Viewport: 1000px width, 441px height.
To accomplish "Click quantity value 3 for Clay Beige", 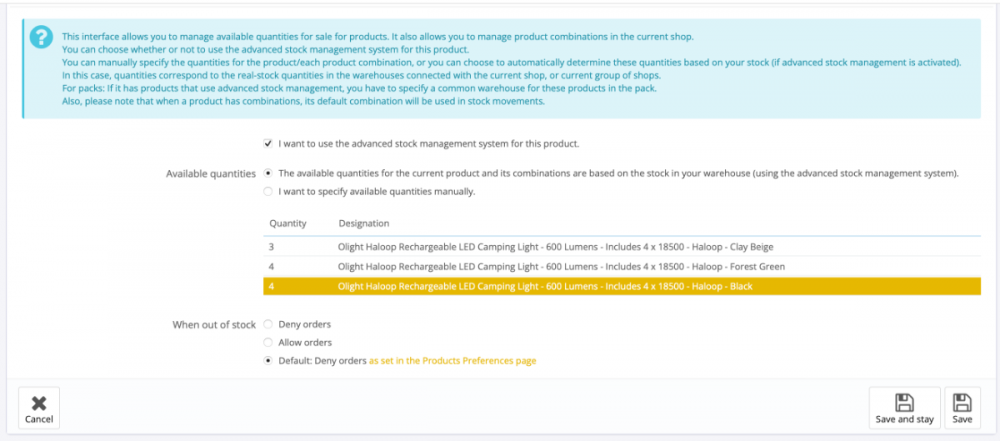I will point(271,246).
